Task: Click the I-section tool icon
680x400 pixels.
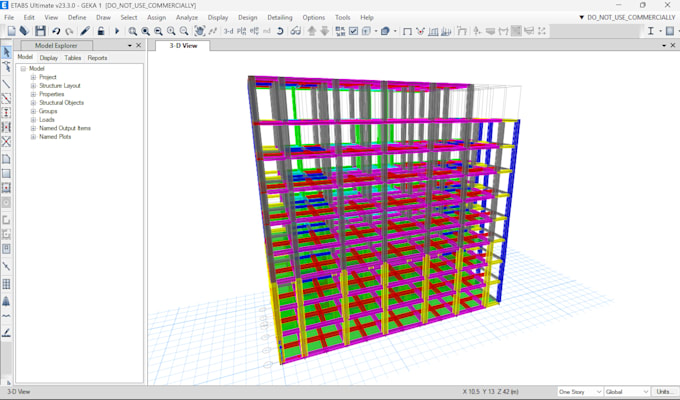Action: coord(651,31)
